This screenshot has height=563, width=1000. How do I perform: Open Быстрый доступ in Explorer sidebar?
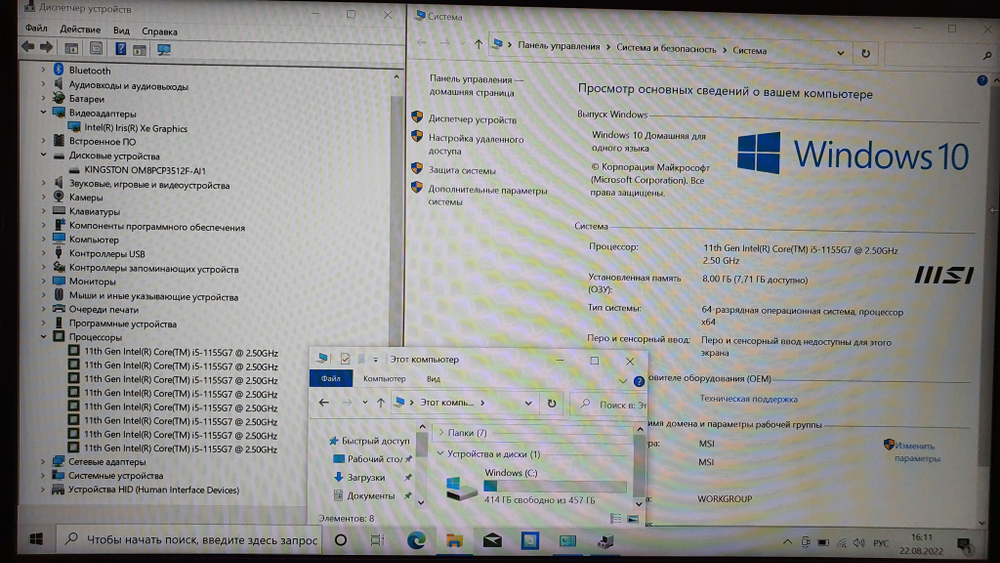click(x=375, y=441)
